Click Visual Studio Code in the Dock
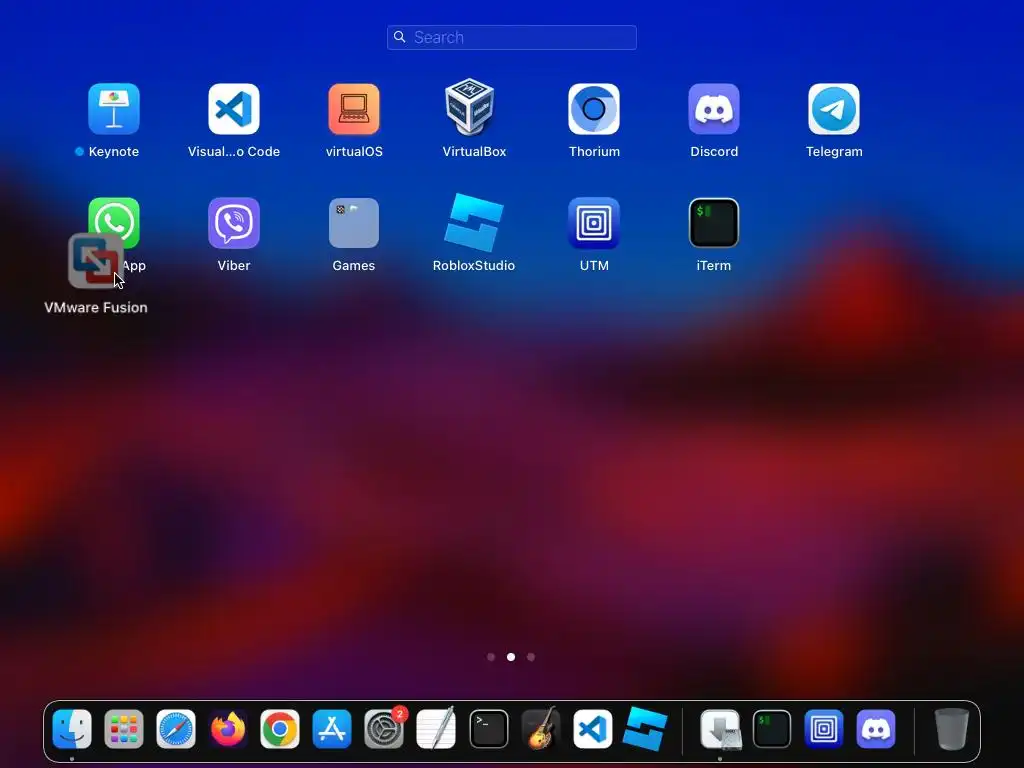 point(592,729)
